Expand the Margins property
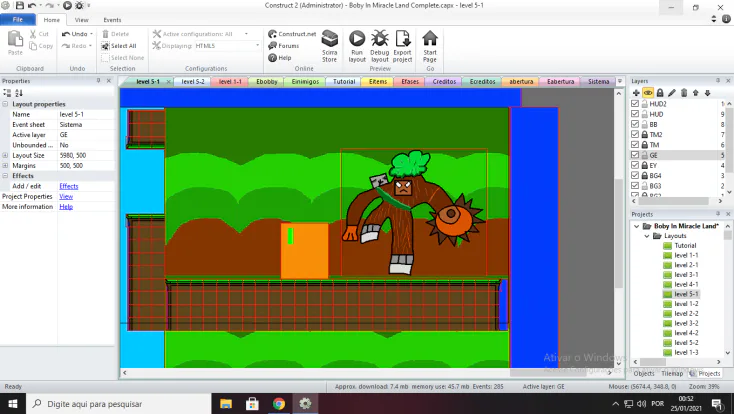The height and width of the screenshot is (414, 734). click(x=5, y=165)
